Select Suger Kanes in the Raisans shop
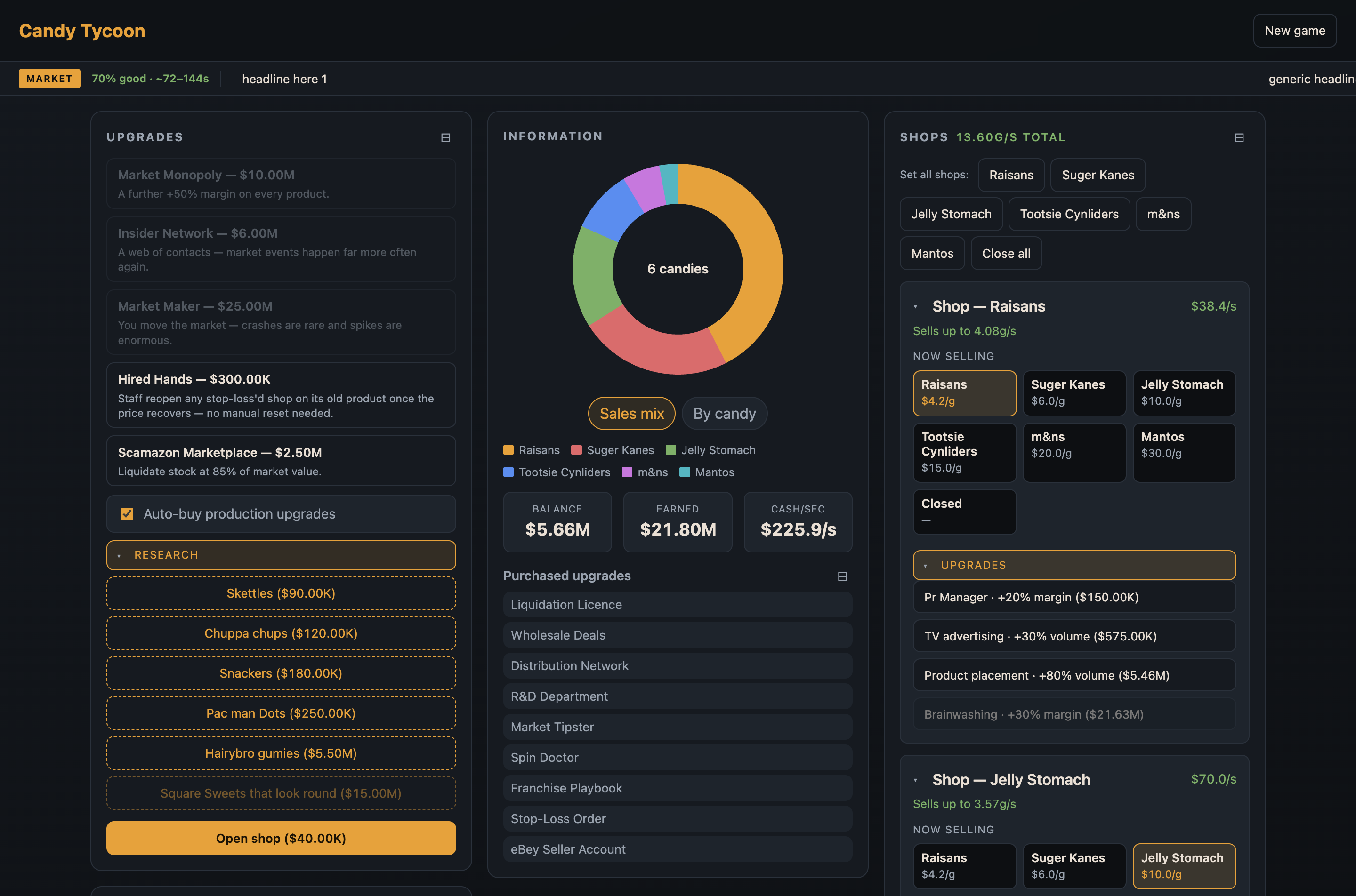Screen dimensions: 1356x896 coord(1074,393)
